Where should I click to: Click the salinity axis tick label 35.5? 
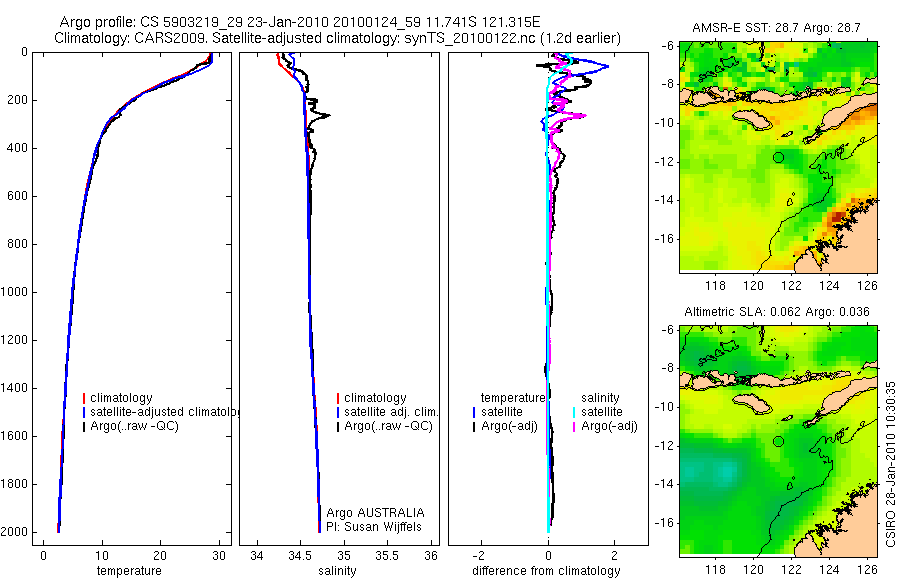pyautogui.click(x=387, y=556)
